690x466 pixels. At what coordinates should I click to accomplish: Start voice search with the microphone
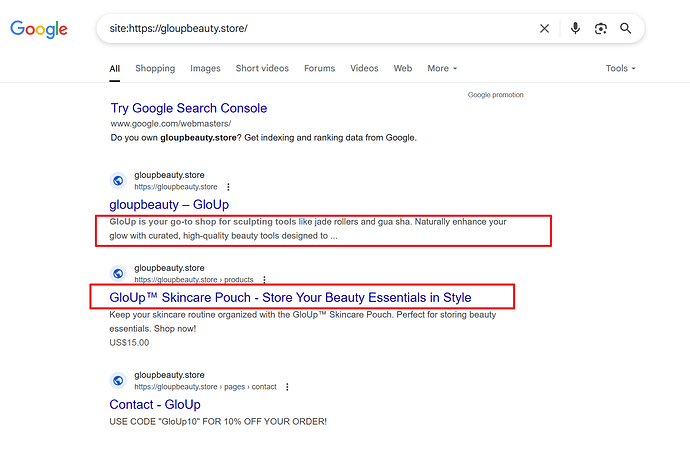575,29
